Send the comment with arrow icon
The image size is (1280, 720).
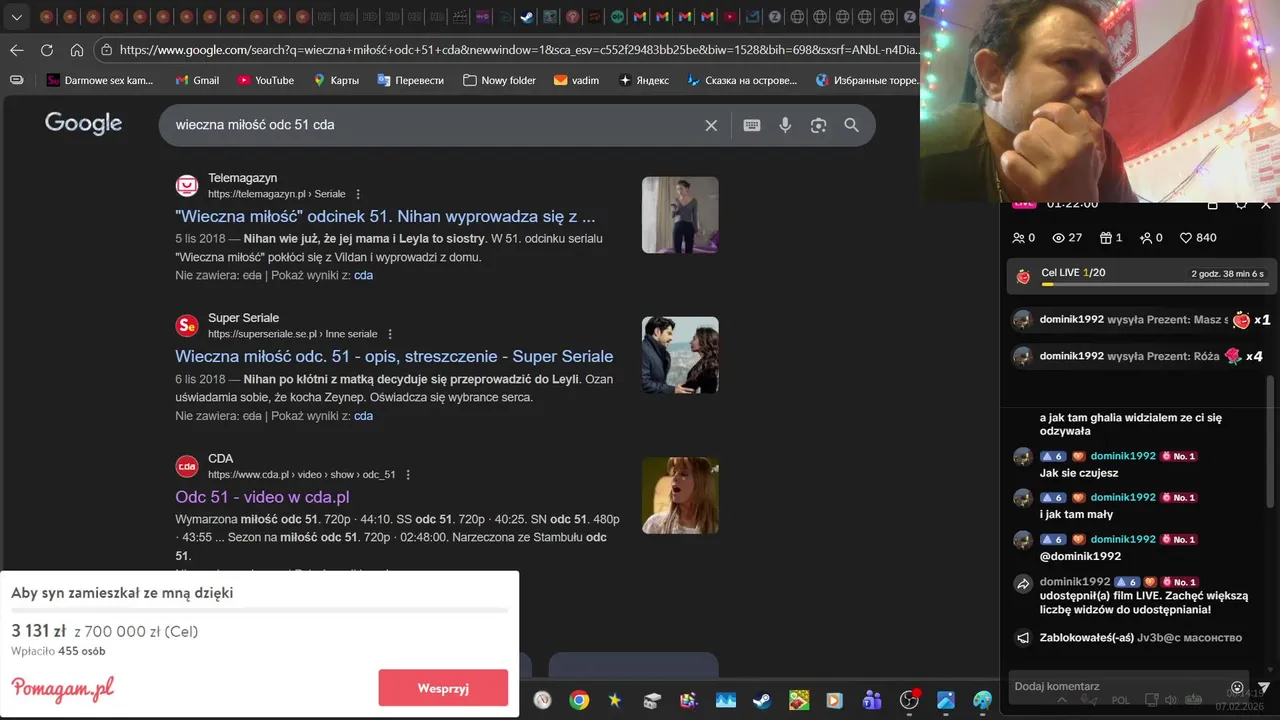pyautogui.click(x=1264, y=687)
